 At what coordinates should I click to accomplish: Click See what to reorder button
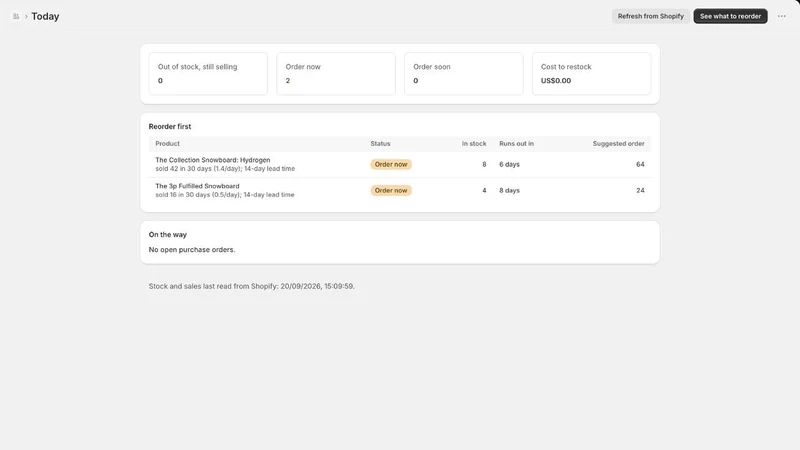click(x=730, y=16)
